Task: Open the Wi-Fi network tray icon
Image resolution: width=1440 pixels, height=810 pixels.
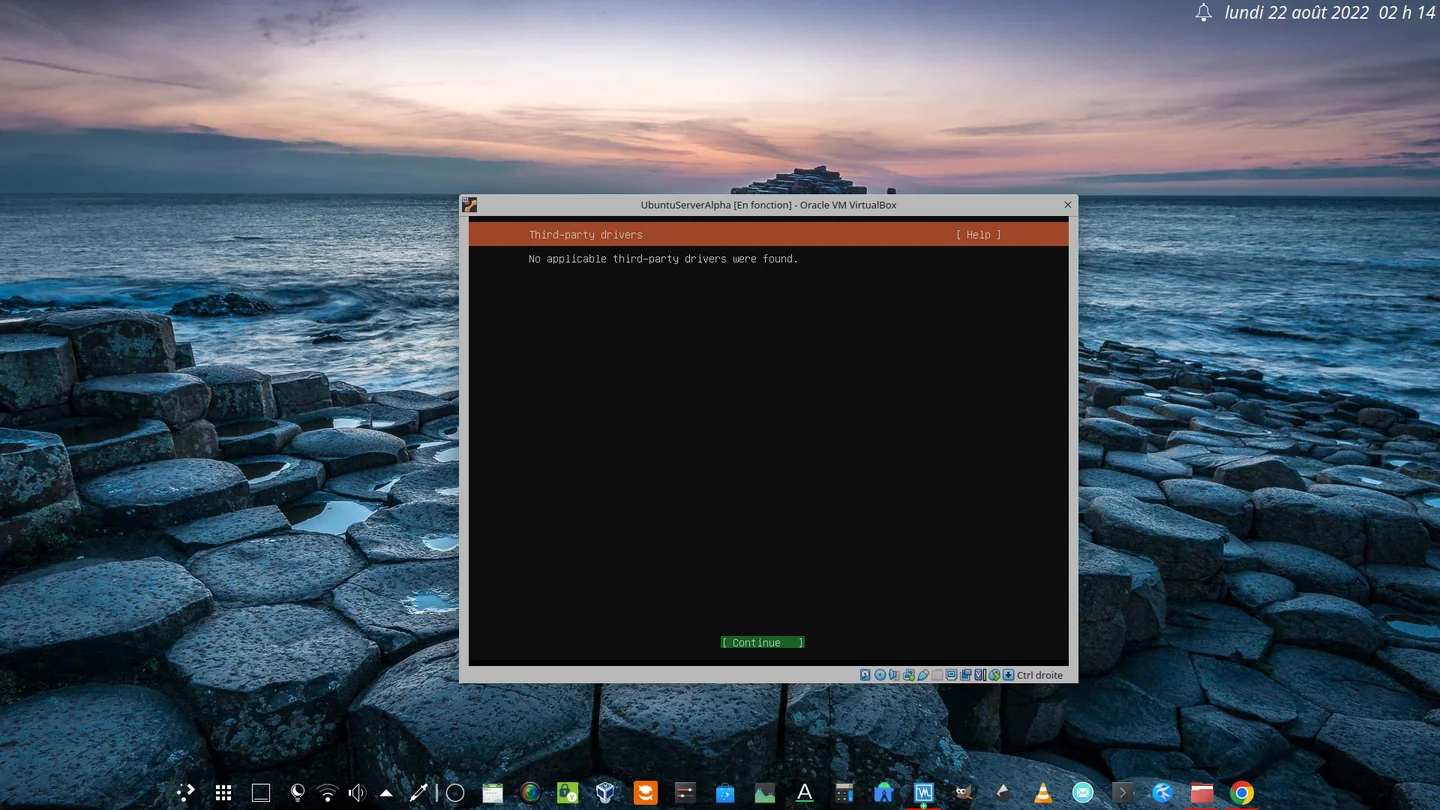Action: pos(327,793)
